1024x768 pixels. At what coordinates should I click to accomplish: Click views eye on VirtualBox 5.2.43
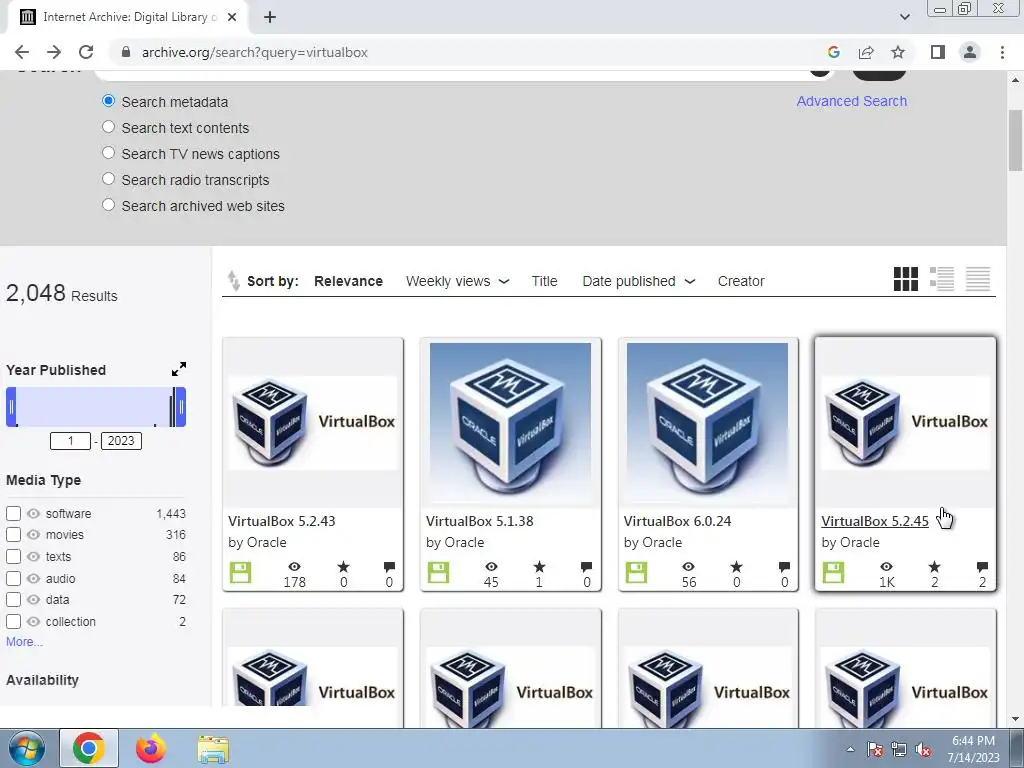295,567
